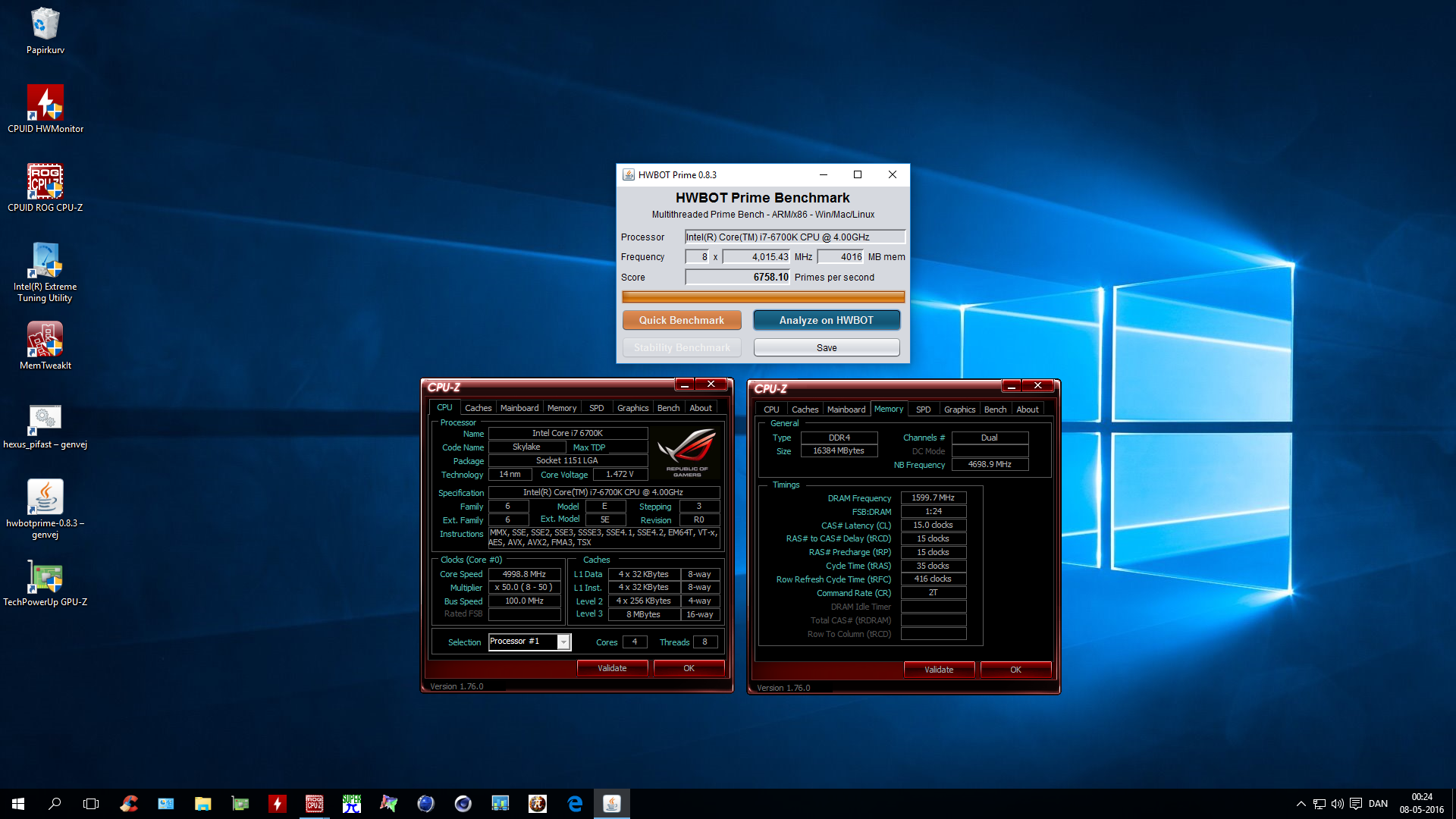Open CCleaner from the taskbar

129,804
